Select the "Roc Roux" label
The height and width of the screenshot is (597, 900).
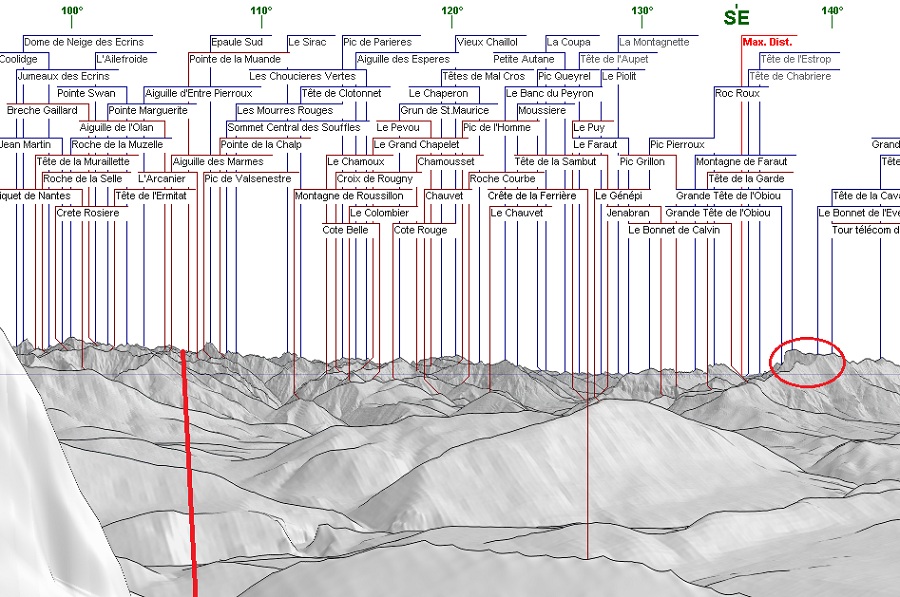tap(738, 94)
